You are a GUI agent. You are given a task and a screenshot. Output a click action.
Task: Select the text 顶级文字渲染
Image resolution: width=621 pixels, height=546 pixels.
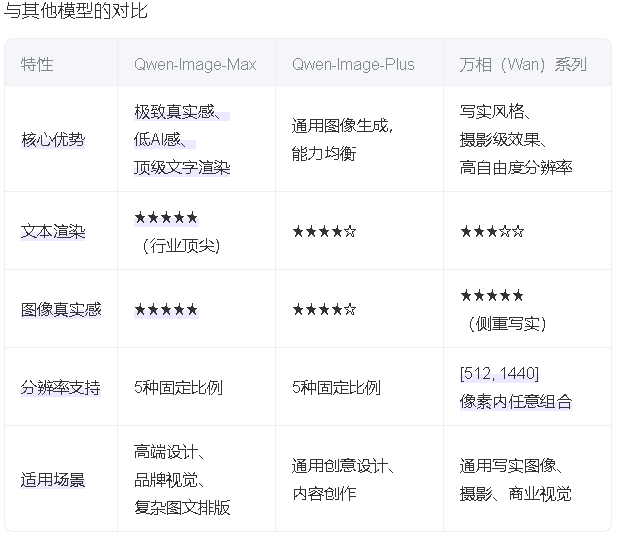(x=182, y=167)
